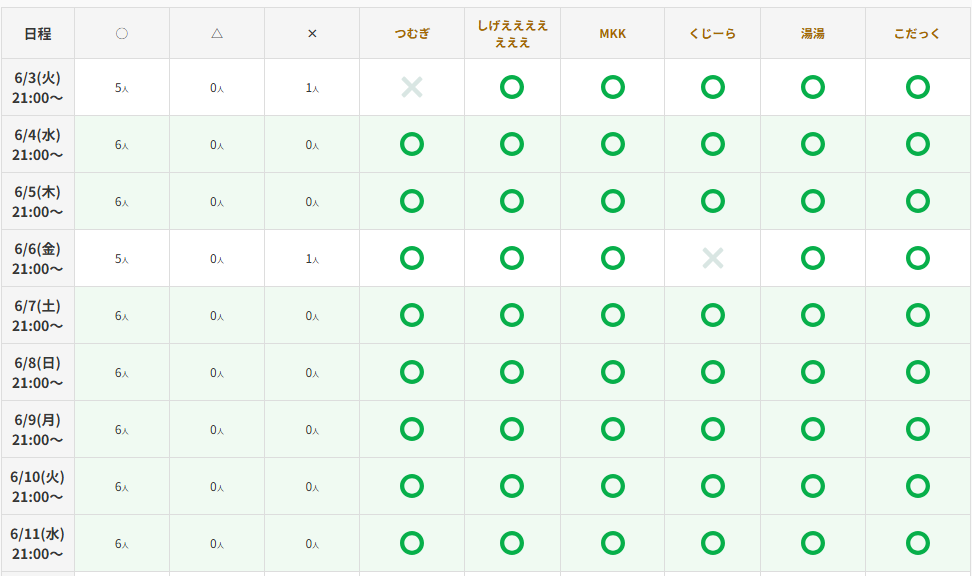Click the circle symbol column header
Screen dimensions: 972x576
coord(122,33)
